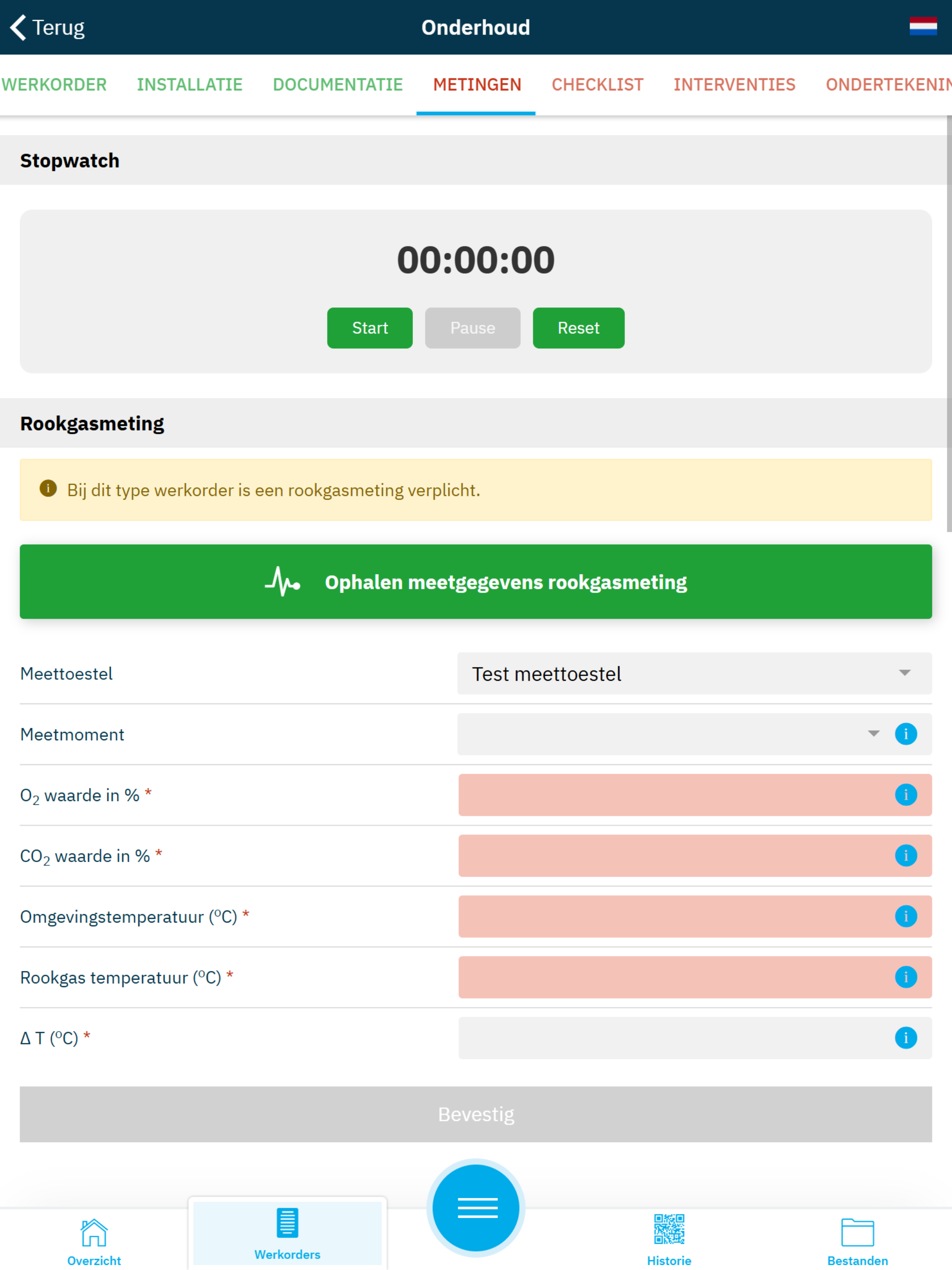Open the round blue hamburger menu

tap(476, 1207)
